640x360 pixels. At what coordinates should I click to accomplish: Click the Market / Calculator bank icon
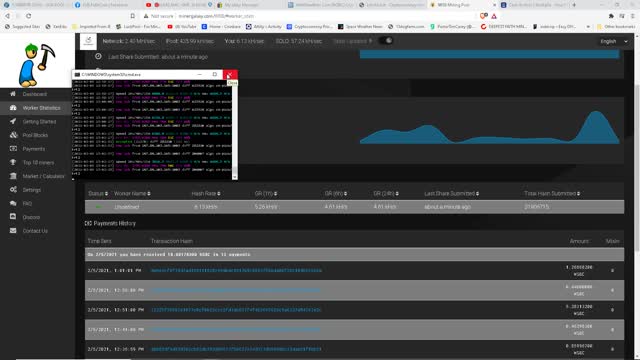(x=13, y=176)
